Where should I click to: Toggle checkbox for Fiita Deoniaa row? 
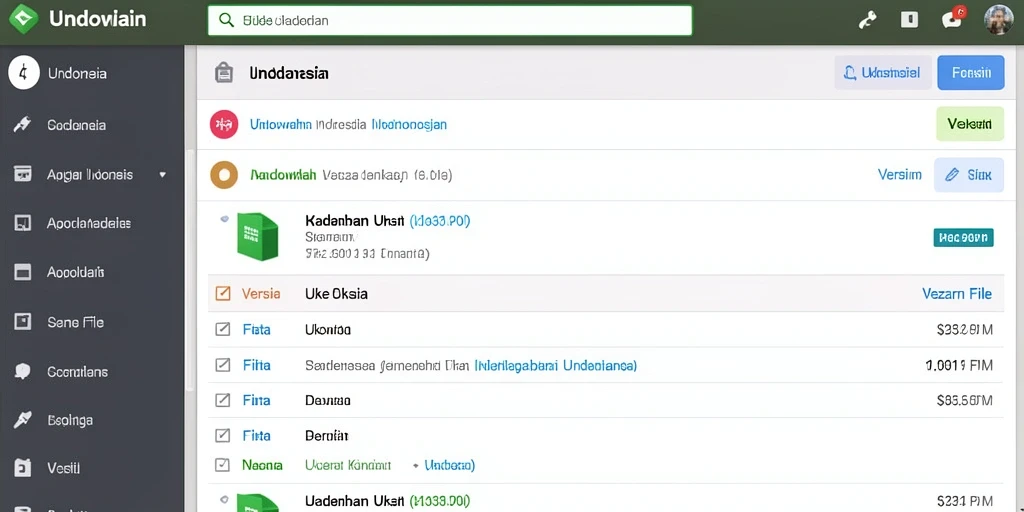coord(223,400)
